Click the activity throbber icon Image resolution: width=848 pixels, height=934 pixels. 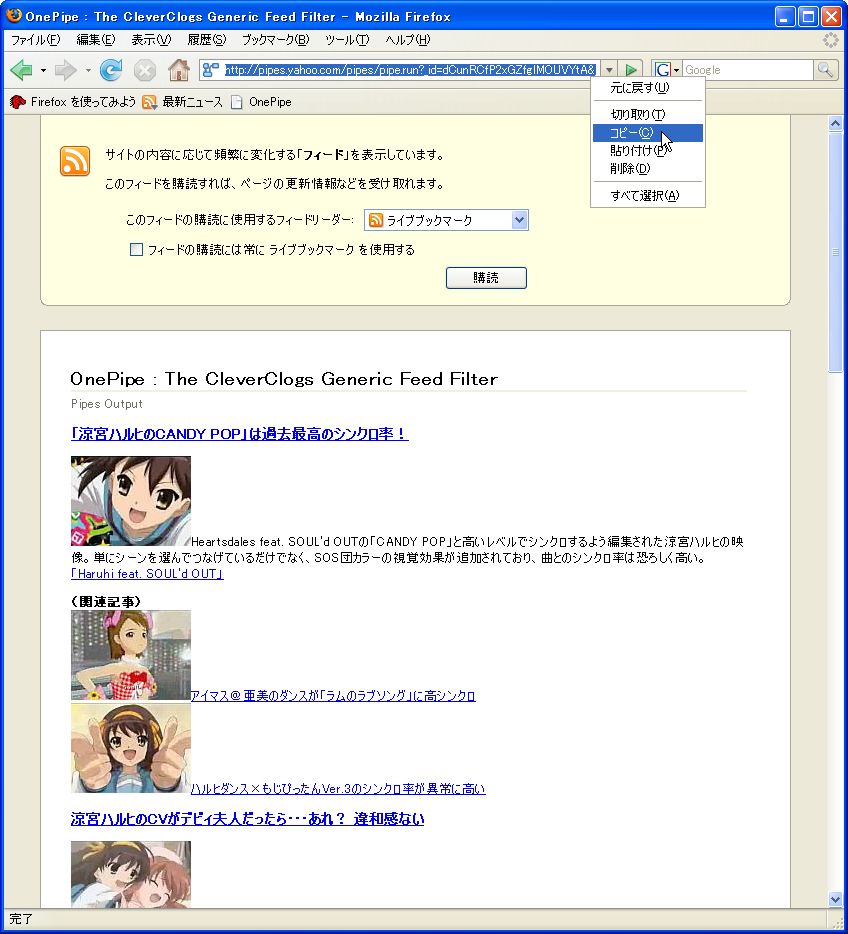pos(831,40)
